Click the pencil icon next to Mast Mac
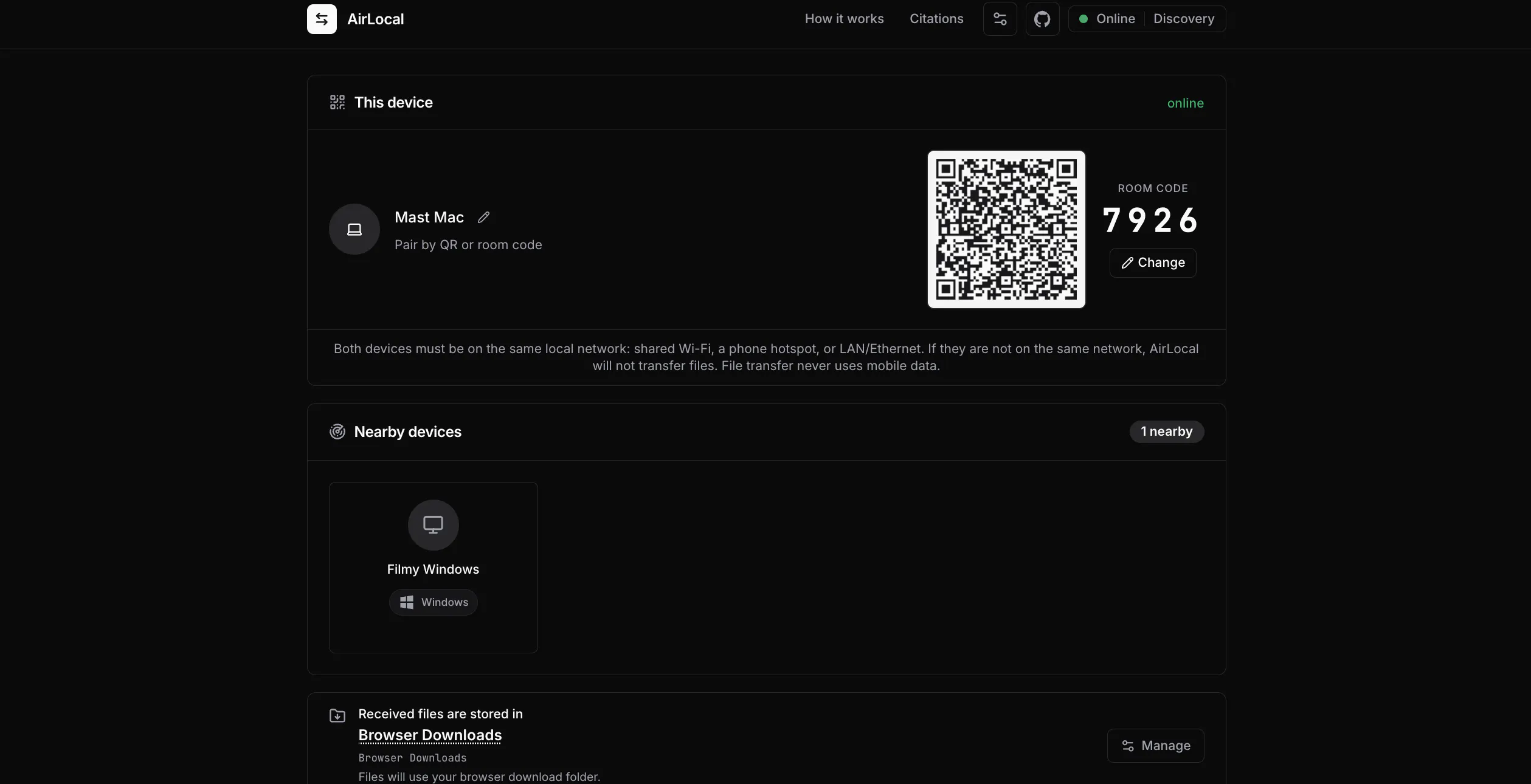 [x=484, y=217]
